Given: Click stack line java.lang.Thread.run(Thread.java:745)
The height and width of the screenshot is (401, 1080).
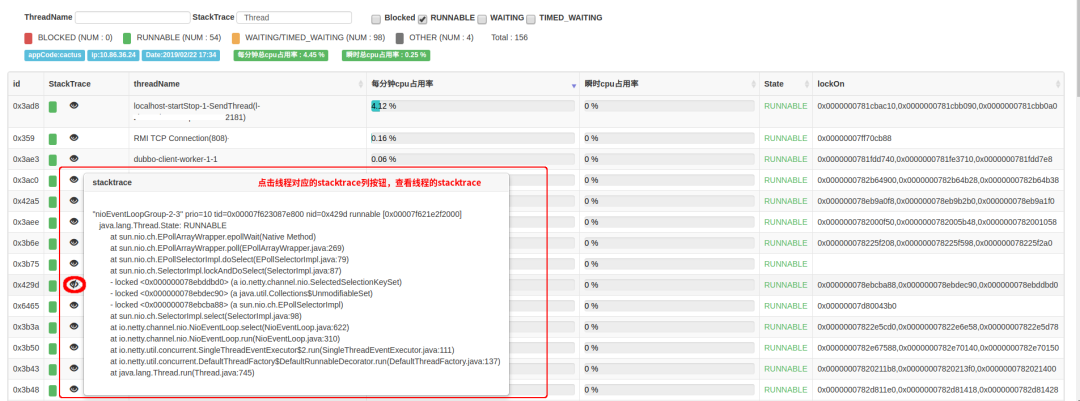Looking at the screenshot, I should (183, 373).
